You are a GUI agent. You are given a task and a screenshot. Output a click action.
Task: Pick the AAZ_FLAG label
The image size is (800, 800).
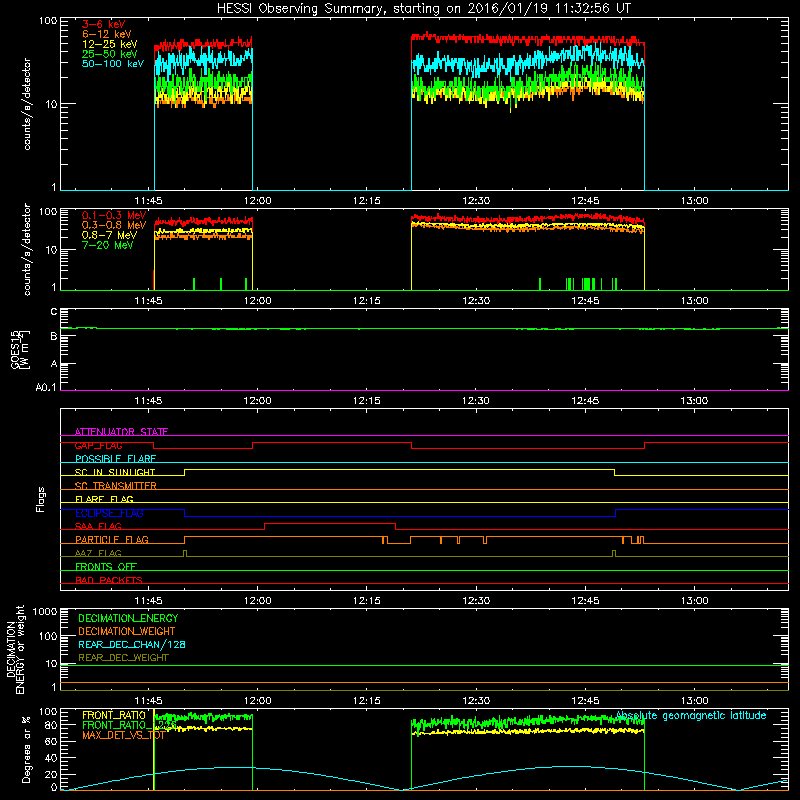point(98,553)
